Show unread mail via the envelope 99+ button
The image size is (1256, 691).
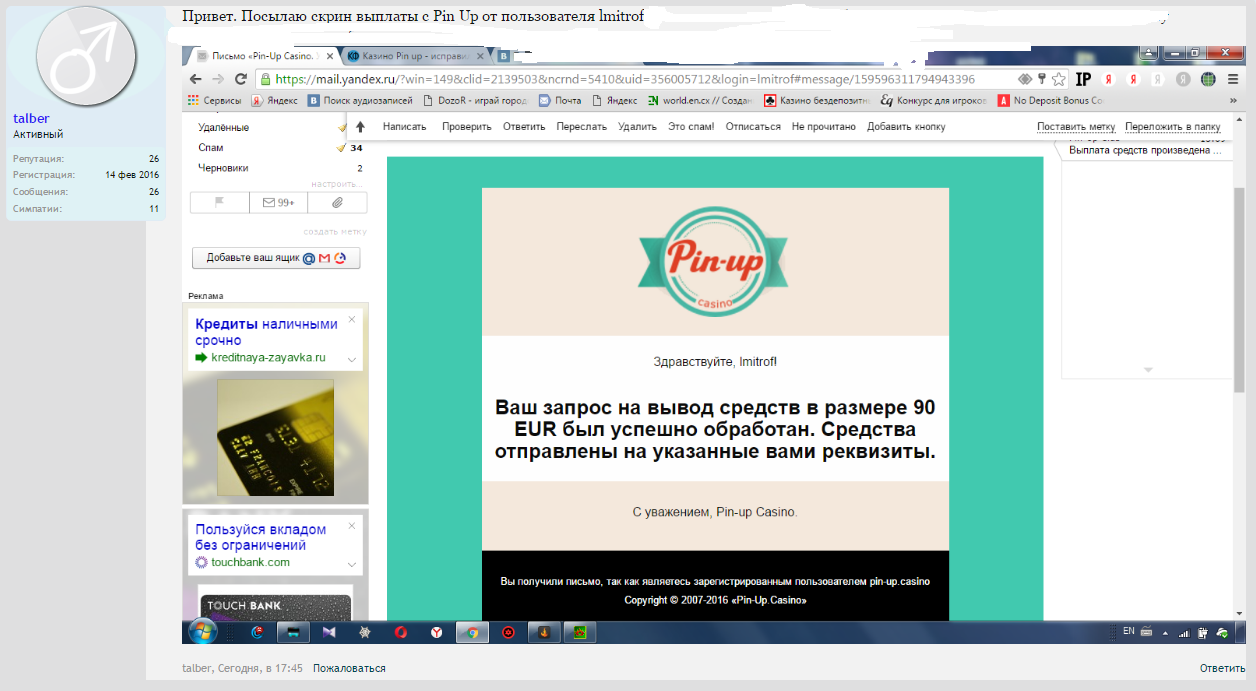point(278,203)
